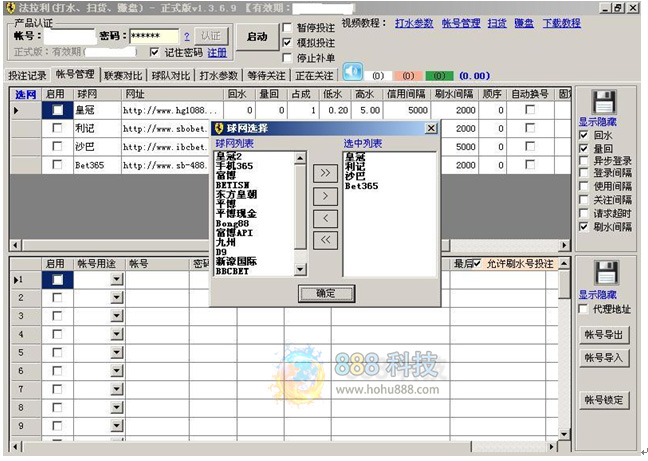This screenshot has width=648, height=461.
Task: Click the 密码 password input field
Action: [154, 36]
